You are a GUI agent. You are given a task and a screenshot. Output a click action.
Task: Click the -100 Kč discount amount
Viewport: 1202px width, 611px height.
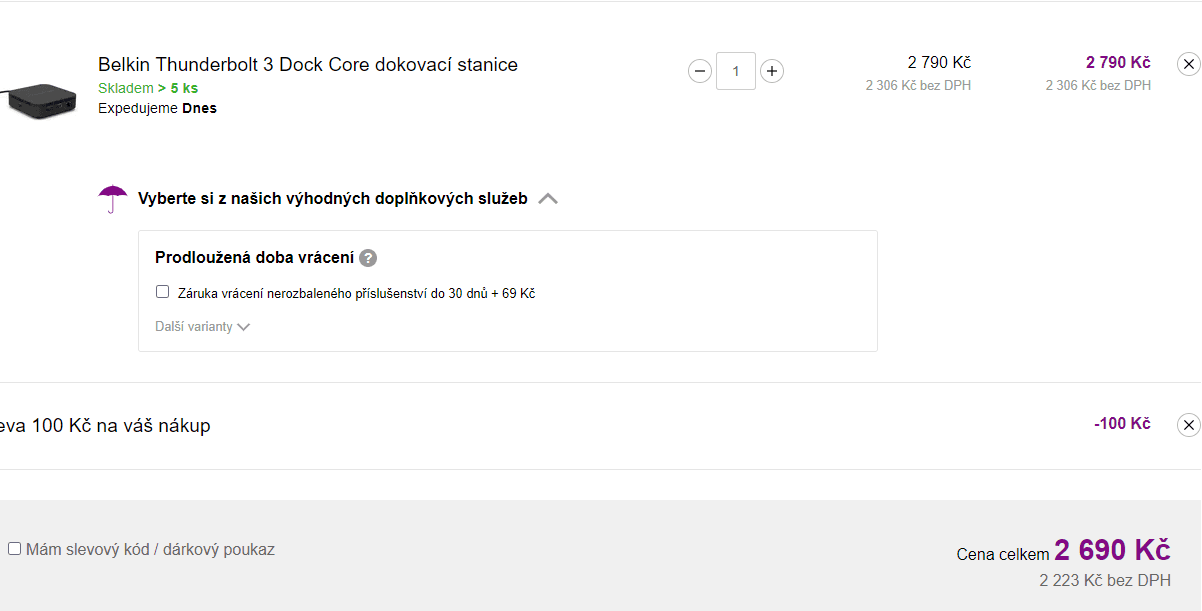1122,424
